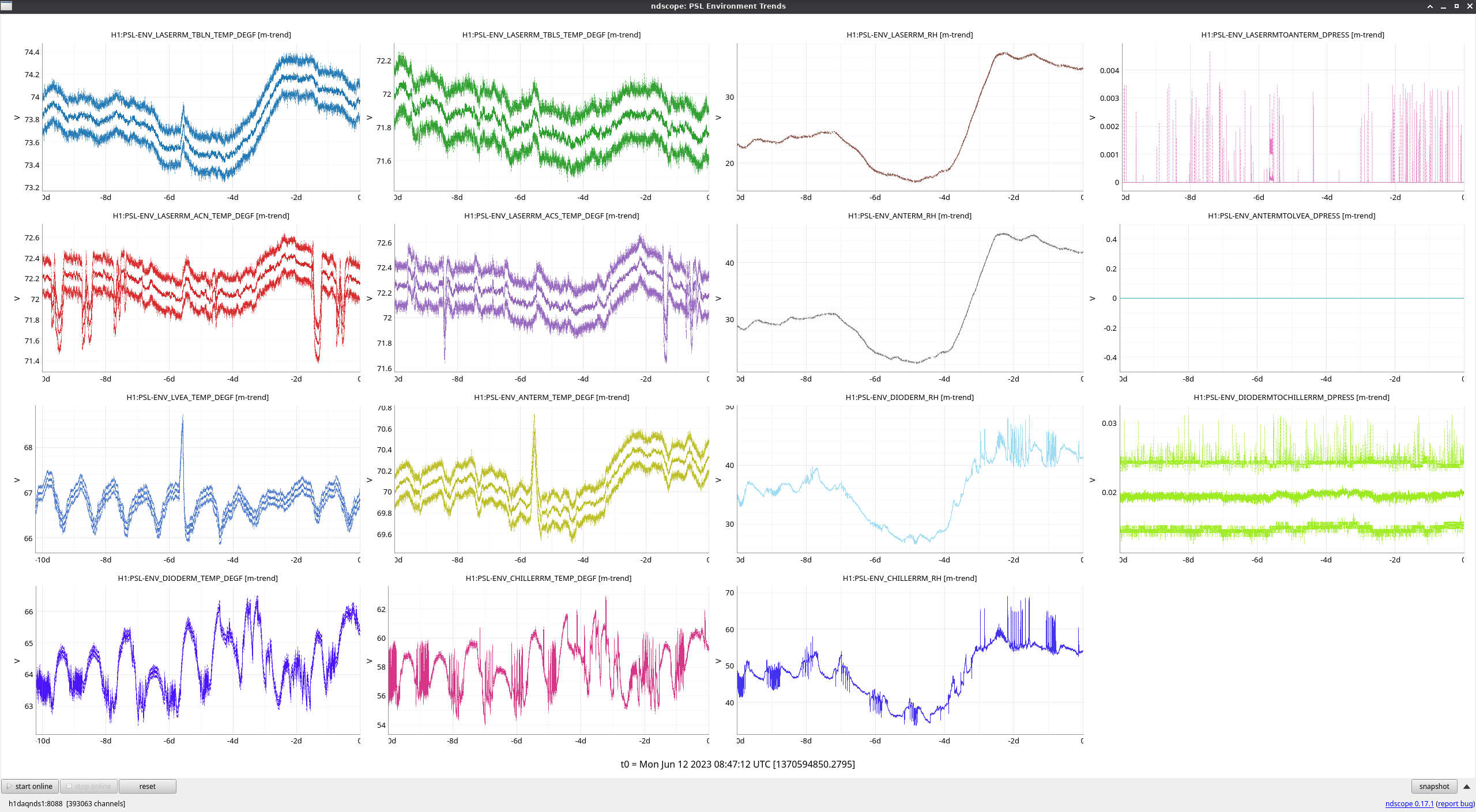Expand the arrow next to snapshot
The height and width of the screenshot is (812, 1476).
[x=1466, y=786]
